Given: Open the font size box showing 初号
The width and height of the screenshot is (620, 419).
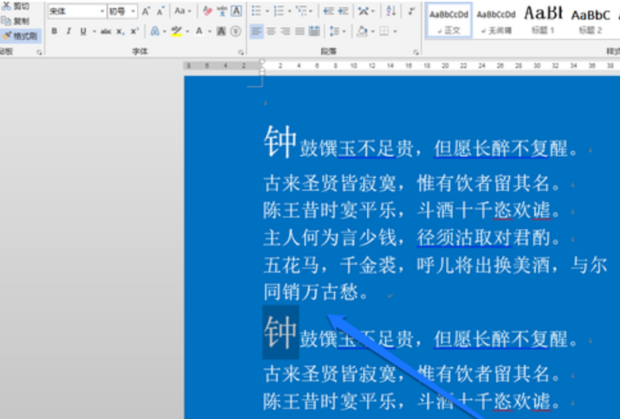Looking at the screenshot, I should coord(122,11).
